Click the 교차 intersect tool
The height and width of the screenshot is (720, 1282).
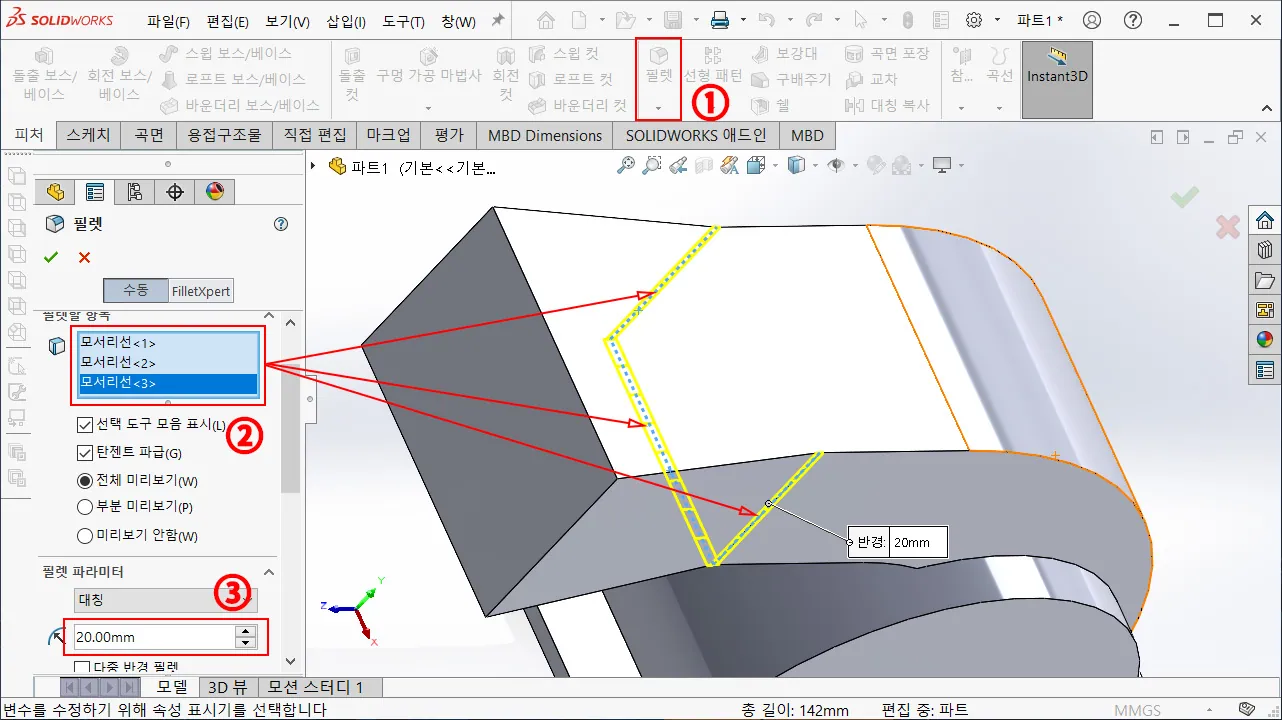(x=871, y=79)
